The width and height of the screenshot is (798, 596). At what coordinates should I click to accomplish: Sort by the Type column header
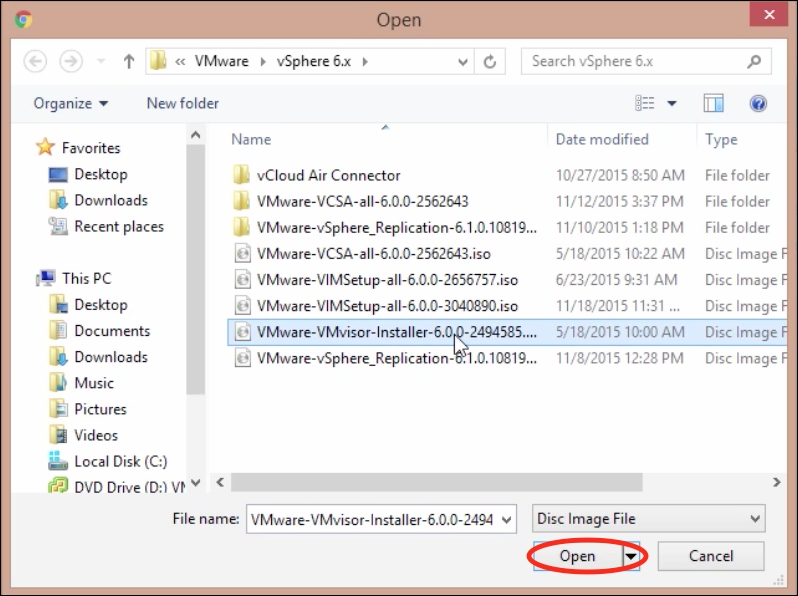(721, 139)
